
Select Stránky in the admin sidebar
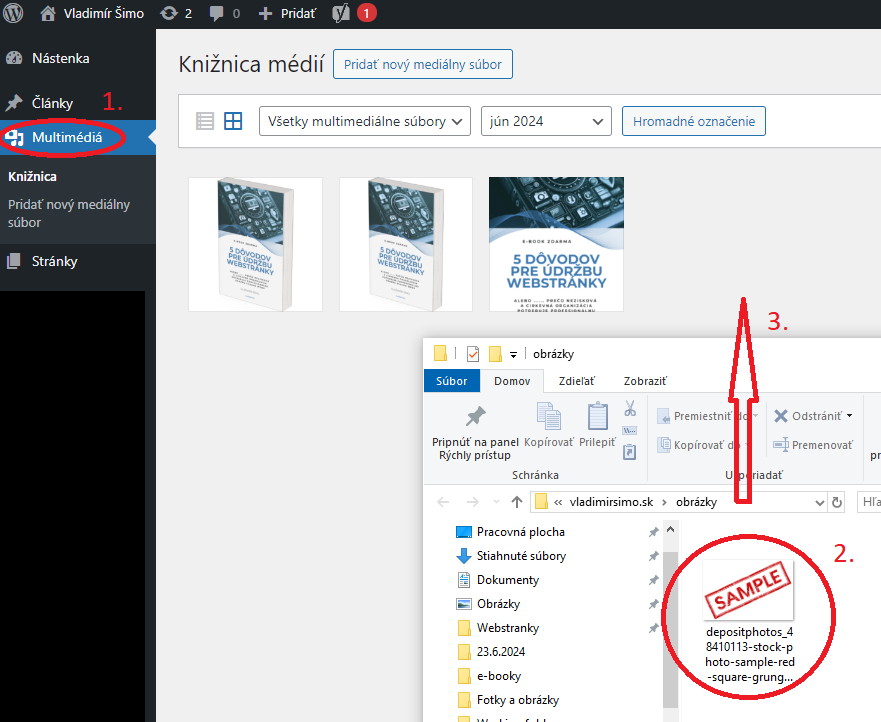point(53,262)
